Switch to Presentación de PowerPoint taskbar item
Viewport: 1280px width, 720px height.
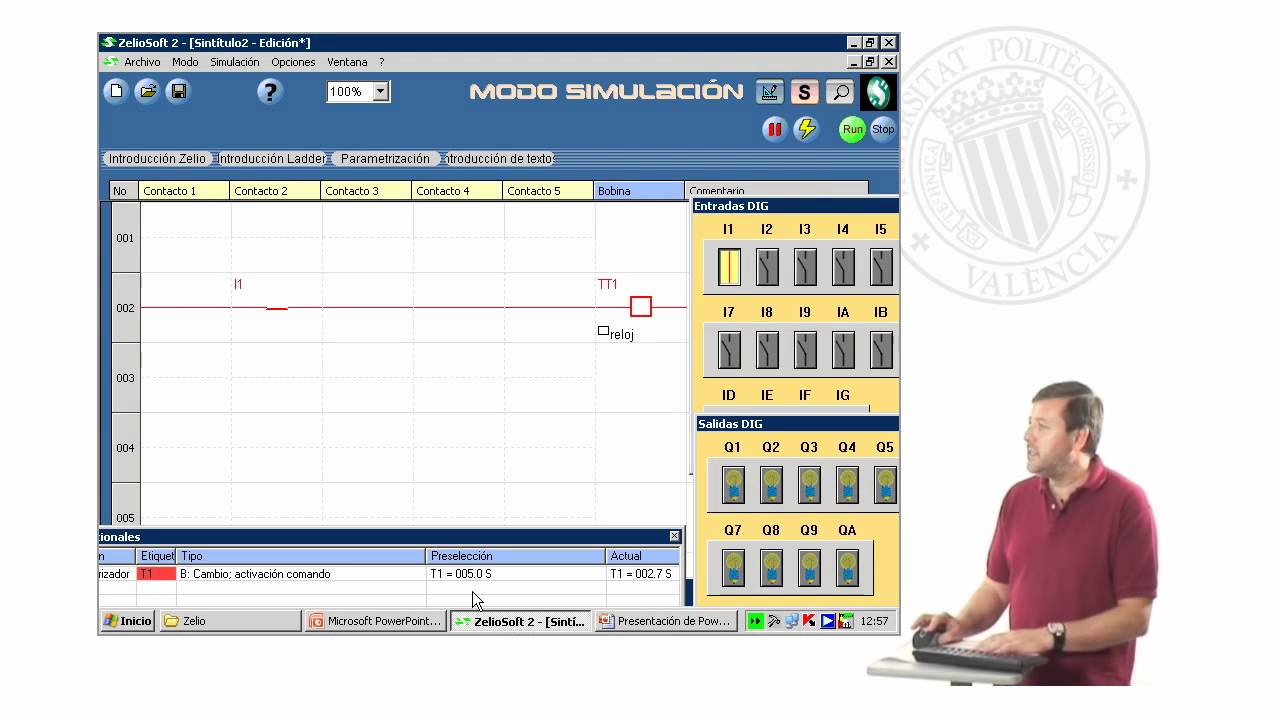(x=666, y=621)
